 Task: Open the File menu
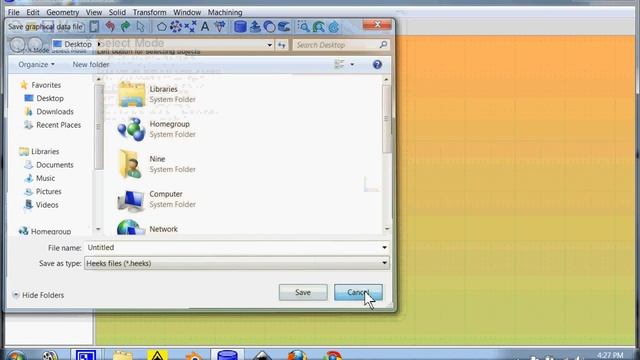13,12
